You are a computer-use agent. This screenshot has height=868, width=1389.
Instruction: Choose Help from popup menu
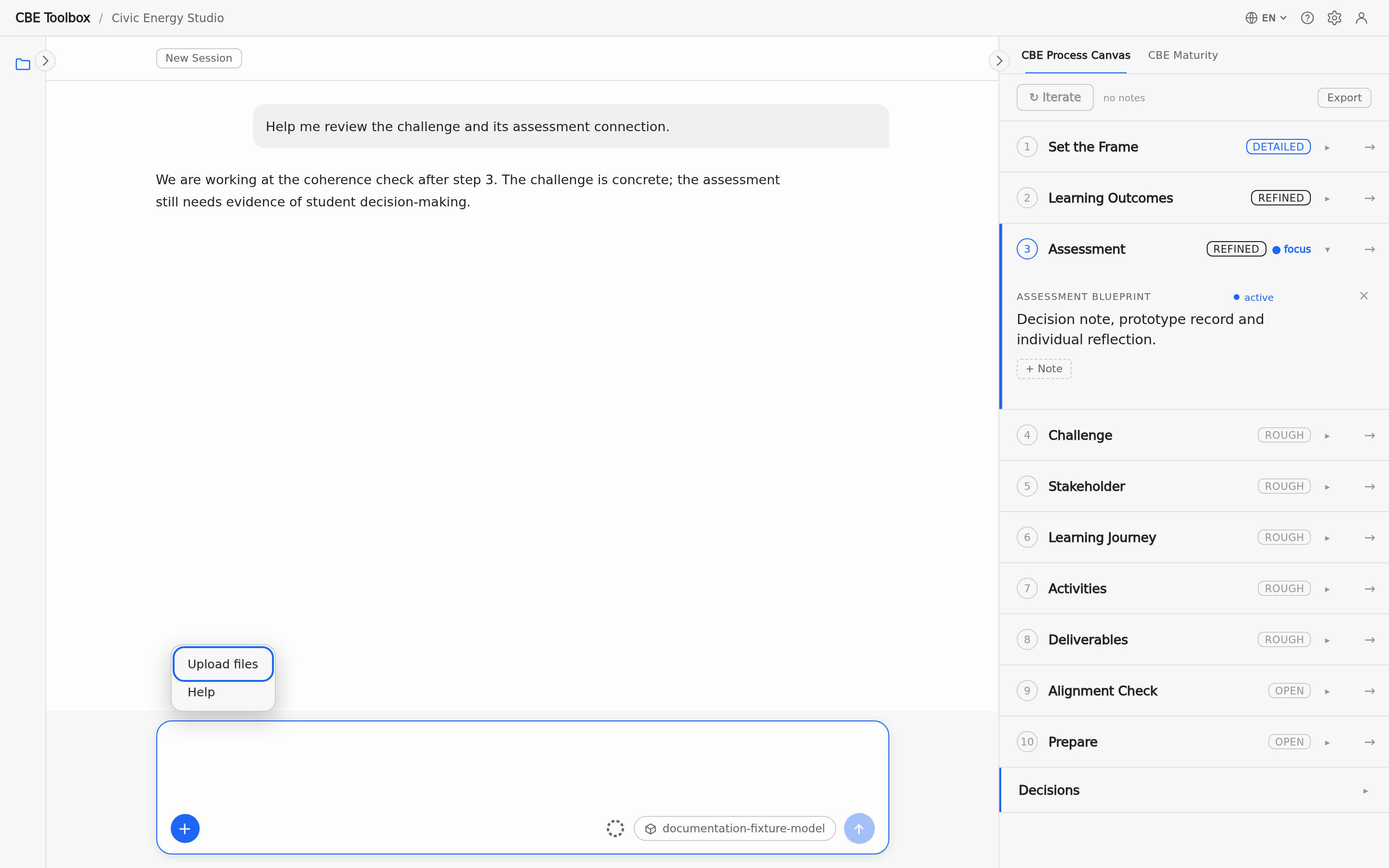click(223, 692)
